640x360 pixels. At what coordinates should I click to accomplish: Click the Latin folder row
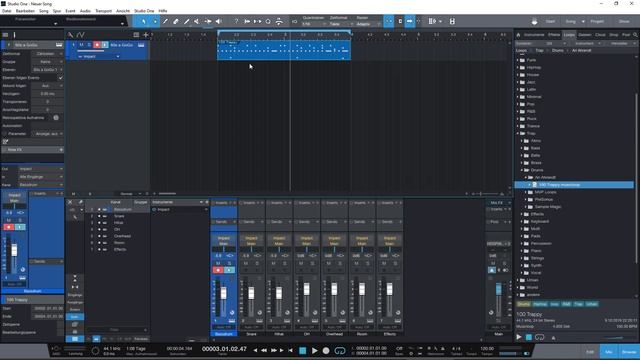pos(574,89)
